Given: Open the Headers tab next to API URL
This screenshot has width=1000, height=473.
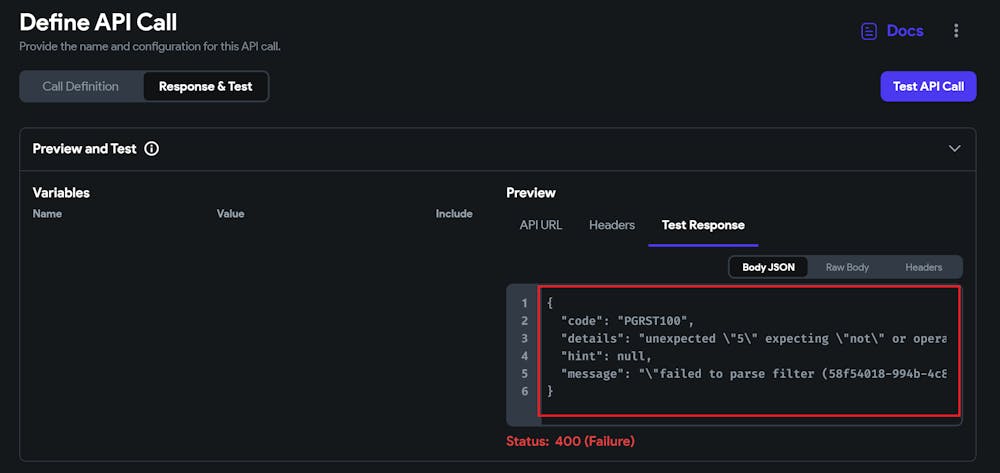Looking at the screenshot, I should tap(612, 225).
